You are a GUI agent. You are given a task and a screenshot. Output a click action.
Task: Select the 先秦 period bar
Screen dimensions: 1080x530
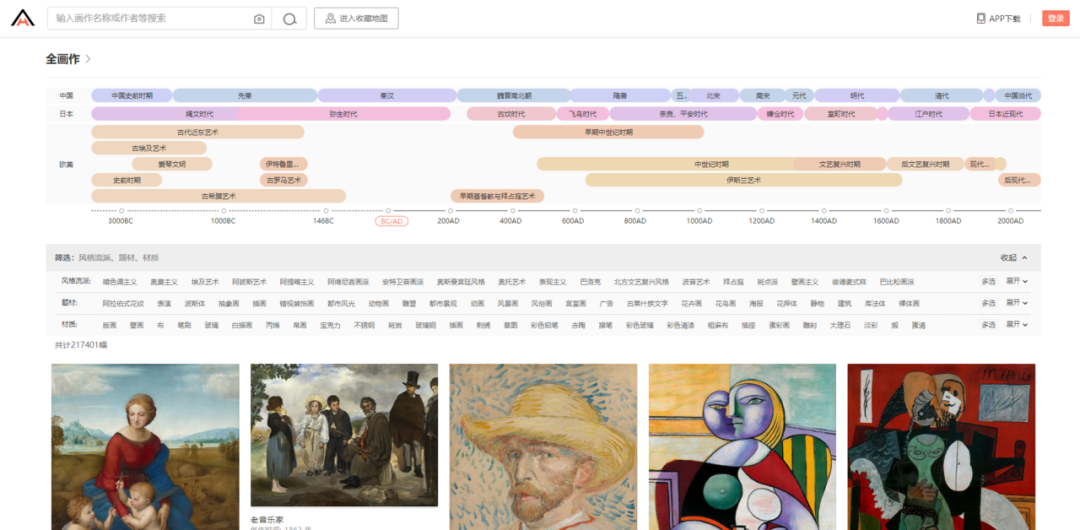tap(245, 95)
